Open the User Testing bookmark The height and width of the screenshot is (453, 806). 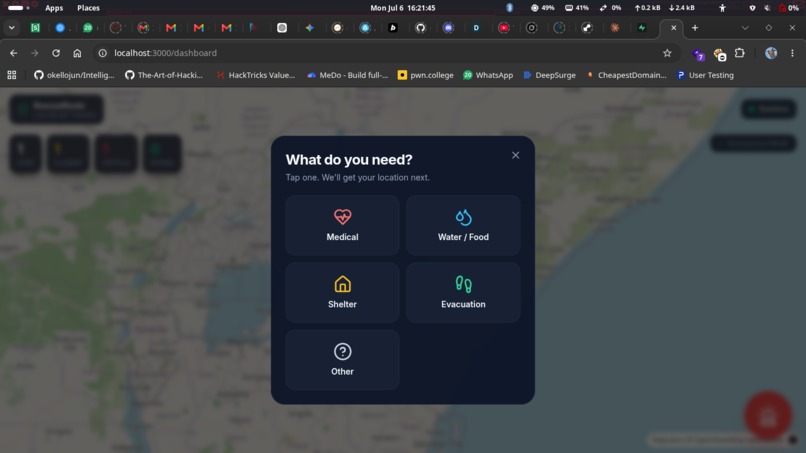click(x=705, y=75)
